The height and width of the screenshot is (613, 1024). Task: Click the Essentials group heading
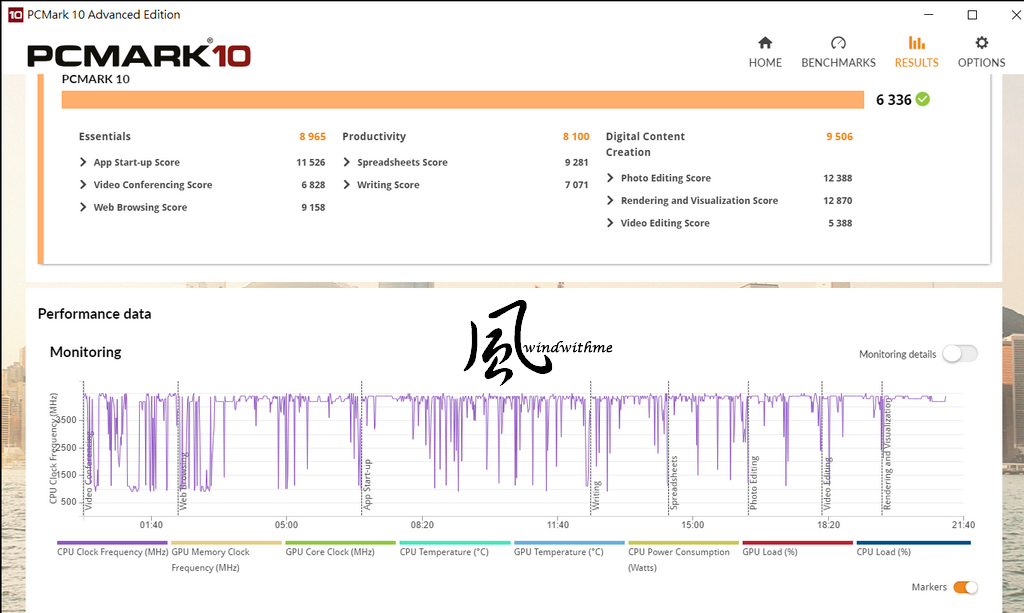coord(104,136)
